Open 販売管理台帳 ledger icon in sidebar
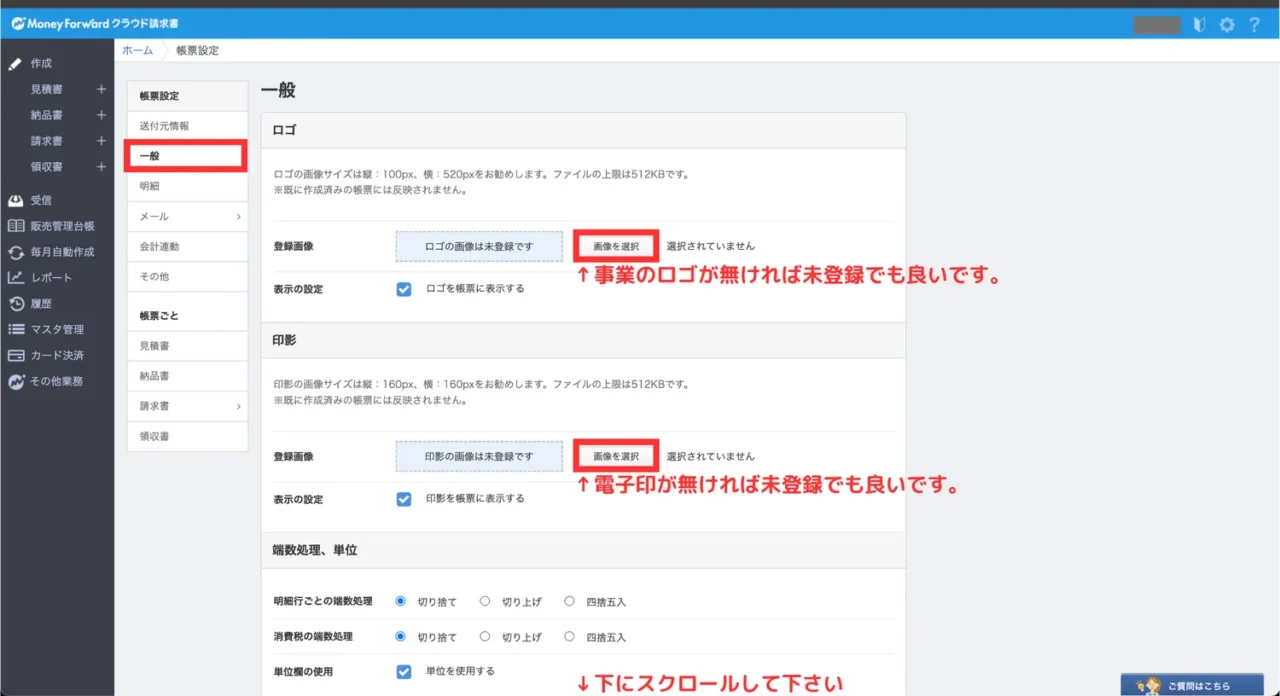The width and height of the screenshot is (1280, 696). 16,226
